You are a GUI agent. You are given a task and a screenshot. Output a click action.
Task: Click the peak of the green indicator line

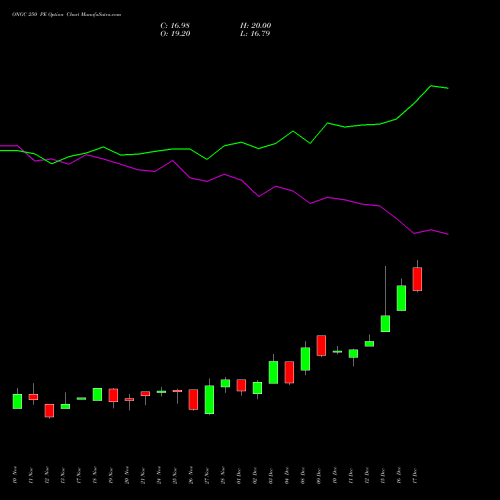click(431, 86)
